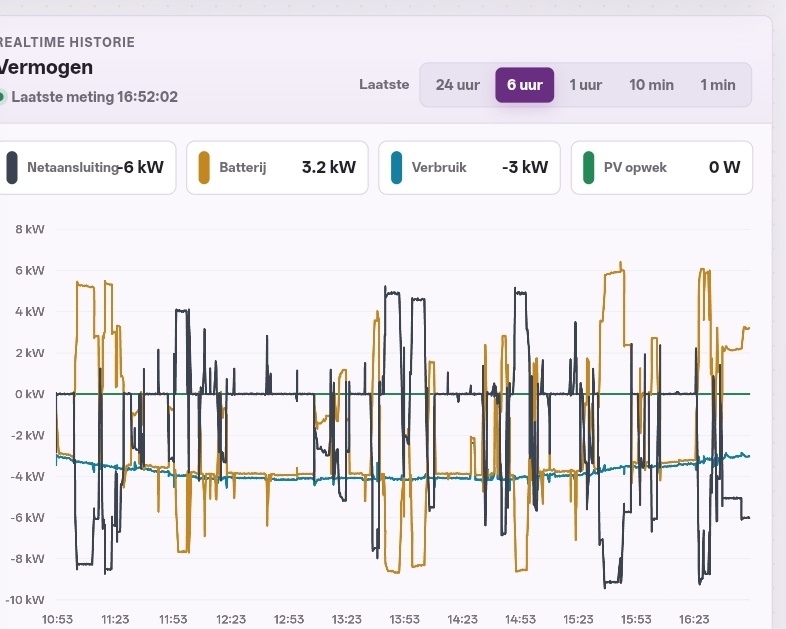Switch to the 1 uur range
The width and height of the screenshot is (786, 629).
(x=585, y=85)
